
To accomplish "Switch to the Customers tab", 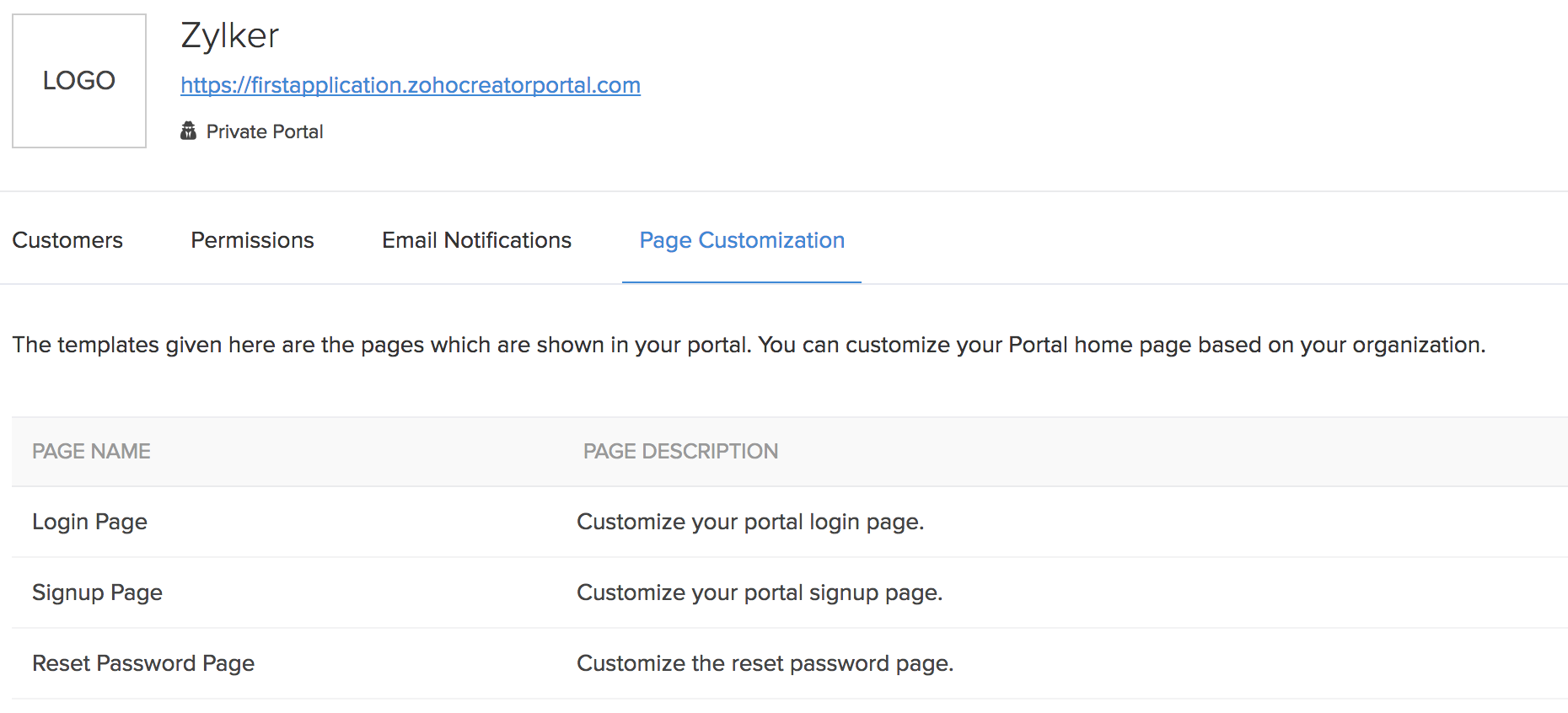I will 67,240.
